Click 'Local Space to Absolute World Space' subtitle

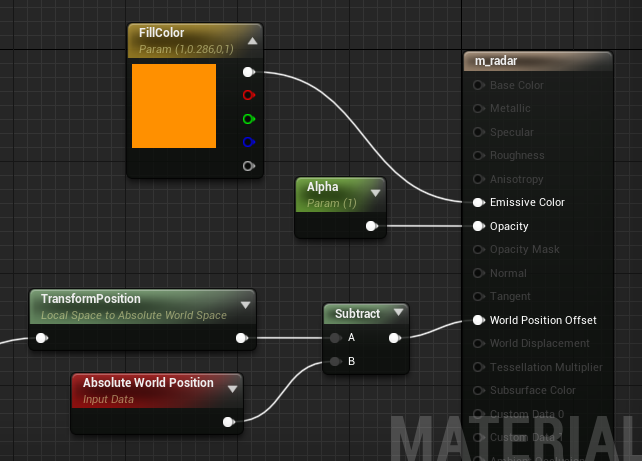point(133,315)
